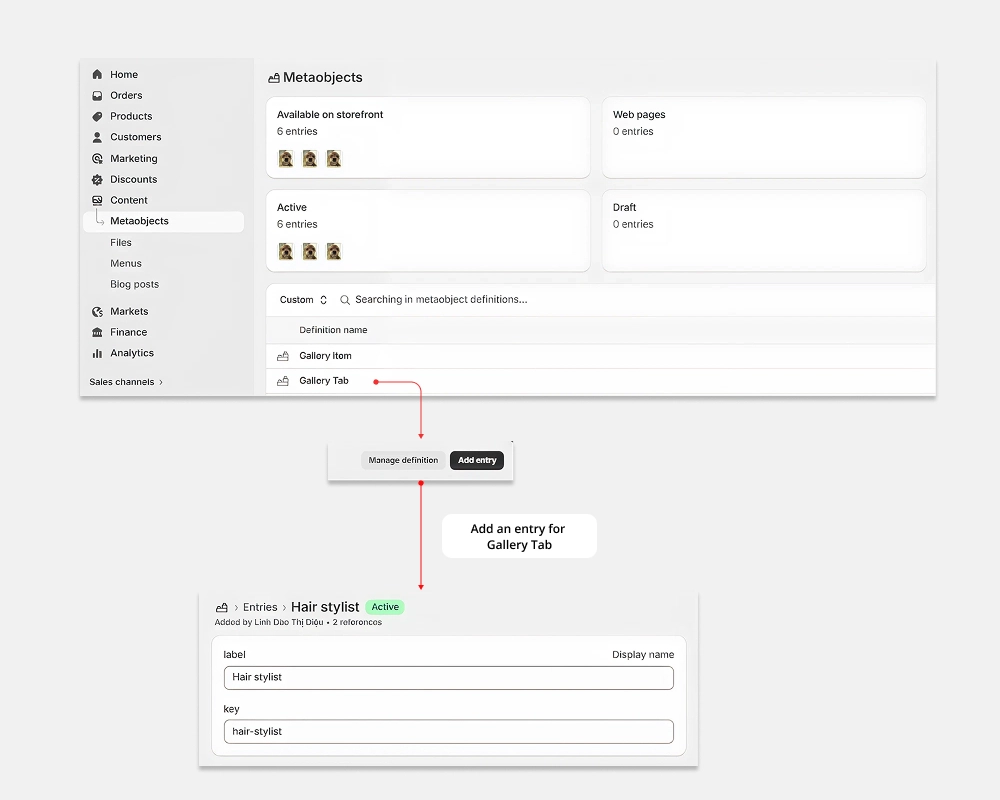Click first thumbnail in Available on storefront
The height and width of the screenshot is (800, 1000).
tap(286, 159)
